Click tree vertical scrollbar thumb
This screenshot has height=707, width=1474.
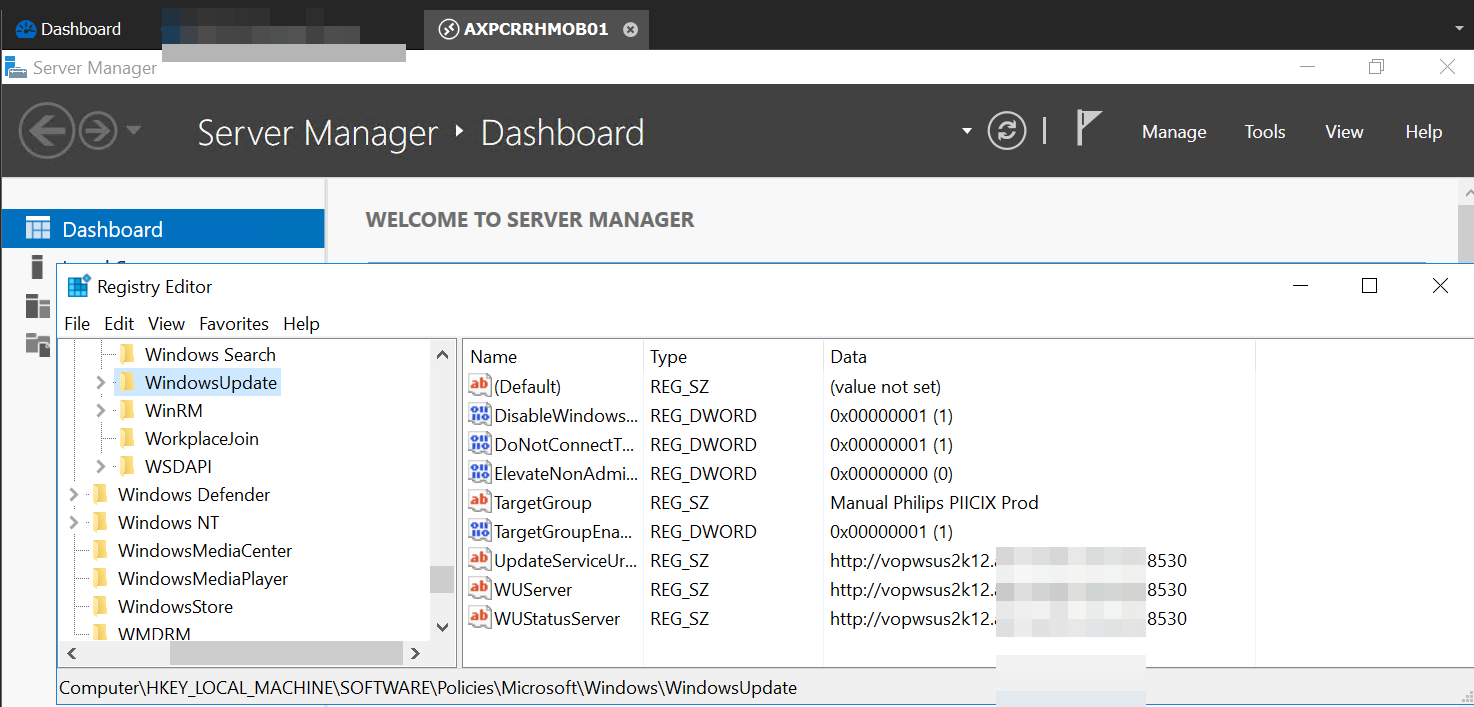tap(442, 580)
